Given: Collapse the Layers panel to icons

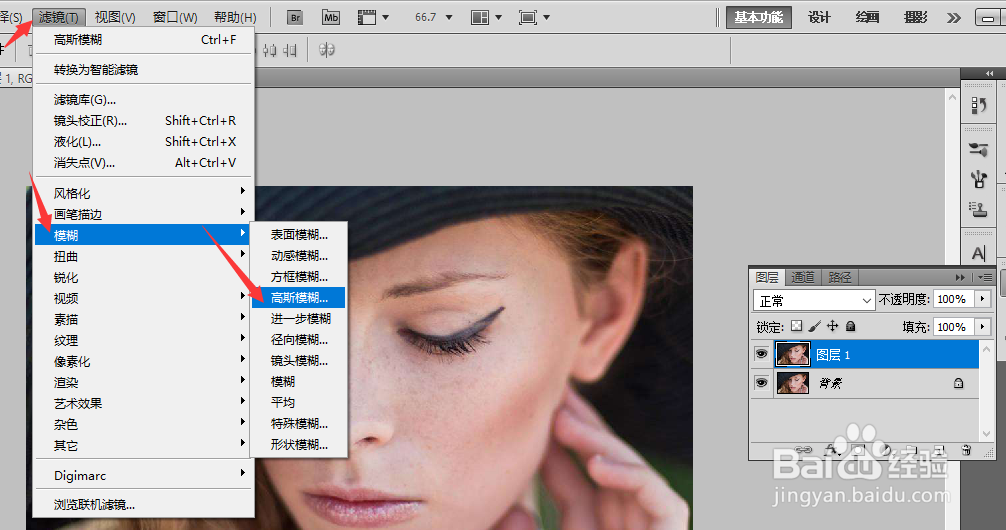Looking at the screenshot, I should pos(960,277).
